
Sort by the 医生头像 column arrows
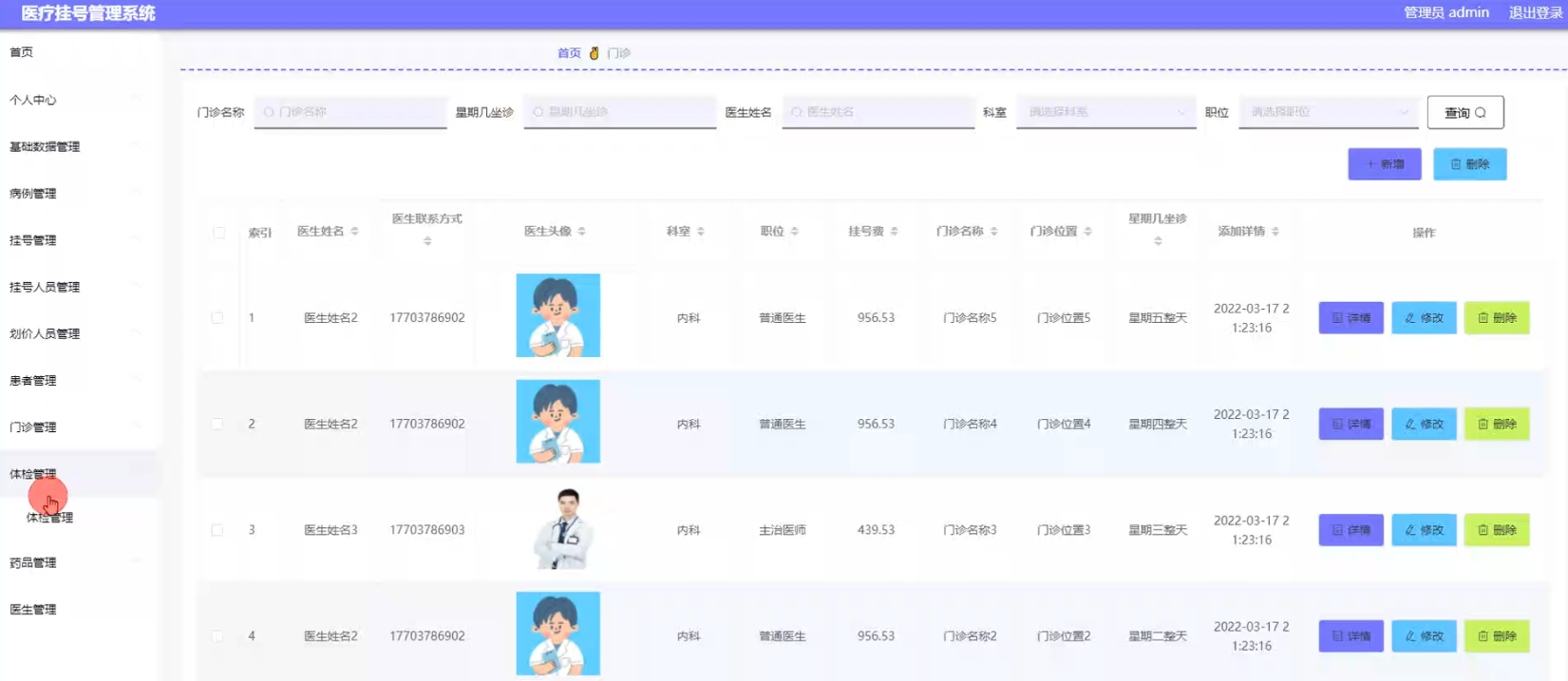coord(581,232)
